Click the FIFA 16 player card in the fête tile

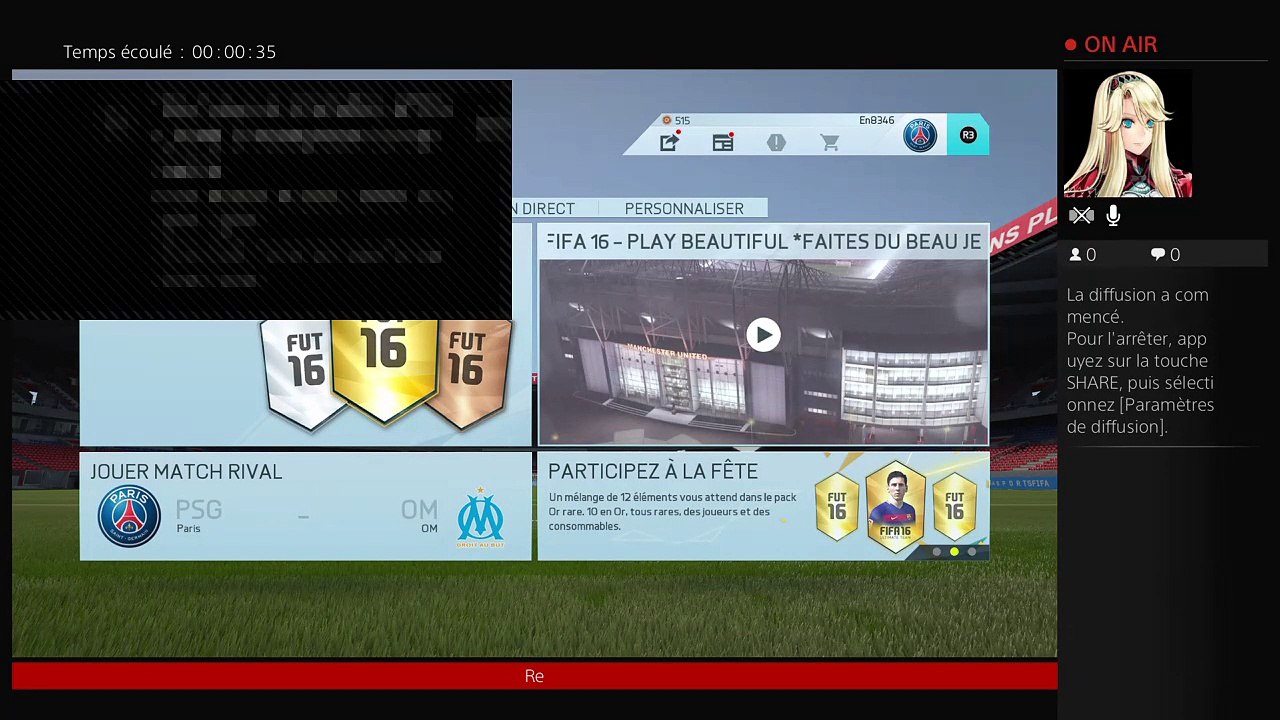coord(895,506)
